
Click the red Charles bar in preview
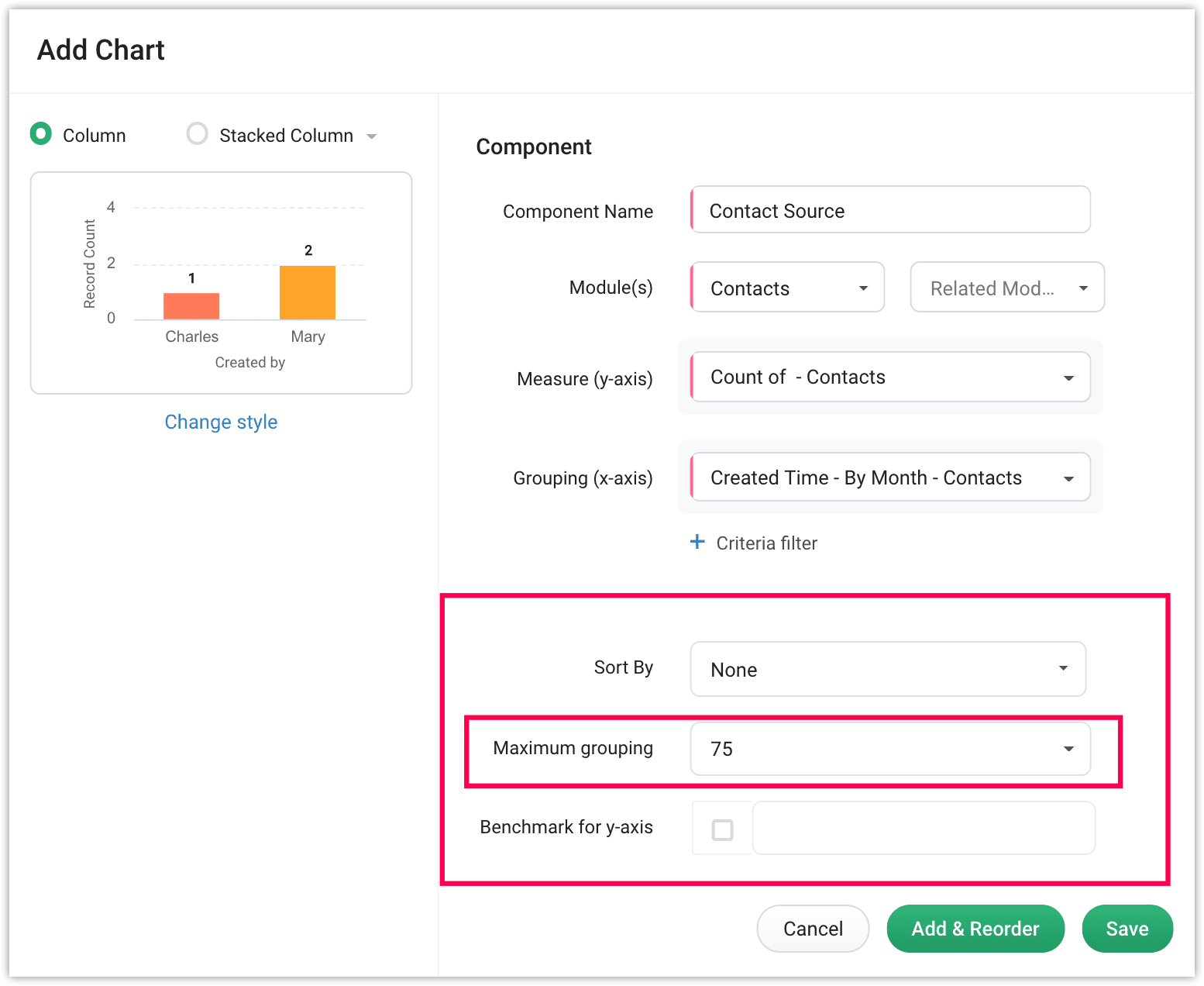click(191, 306)
